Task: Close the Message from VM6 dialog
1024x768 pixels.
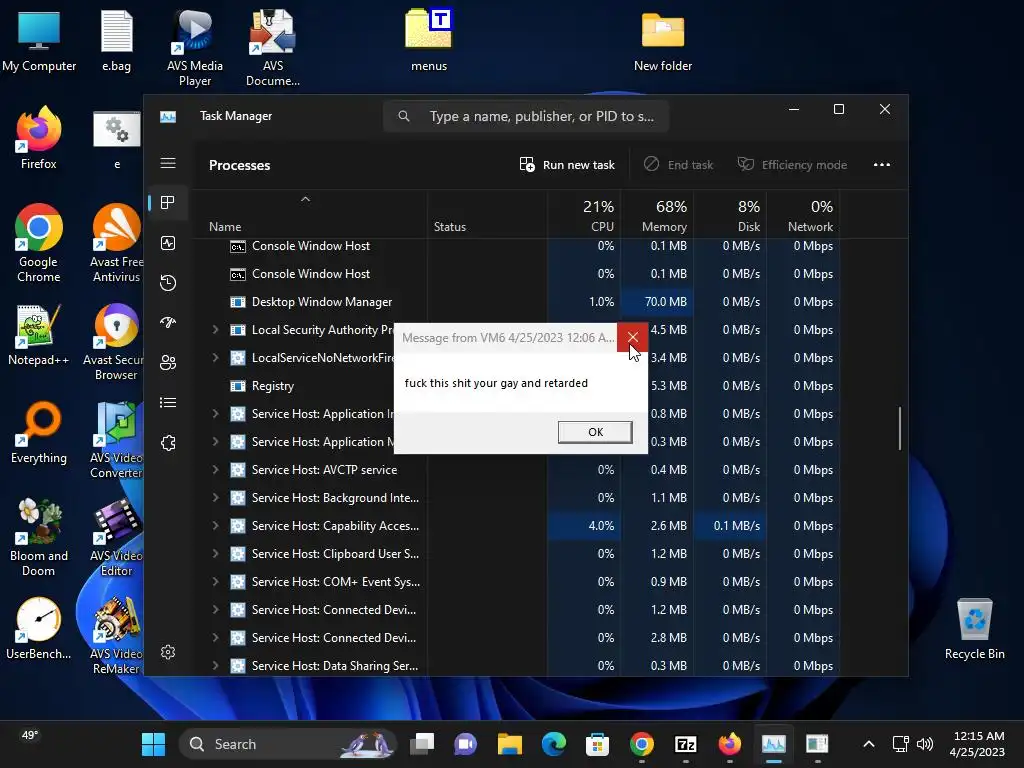Action: click(632, 337)
